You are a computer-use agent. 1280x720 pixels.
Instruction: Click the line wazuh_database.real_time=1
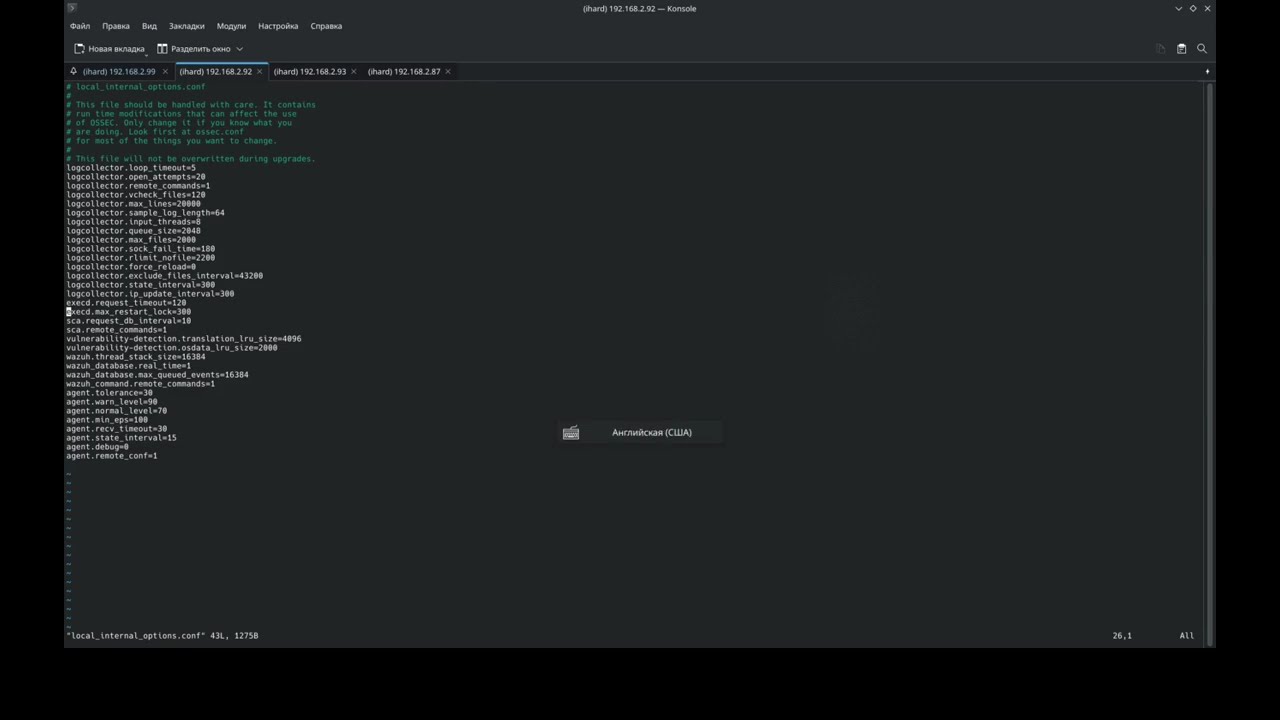[x=129, y=366]
